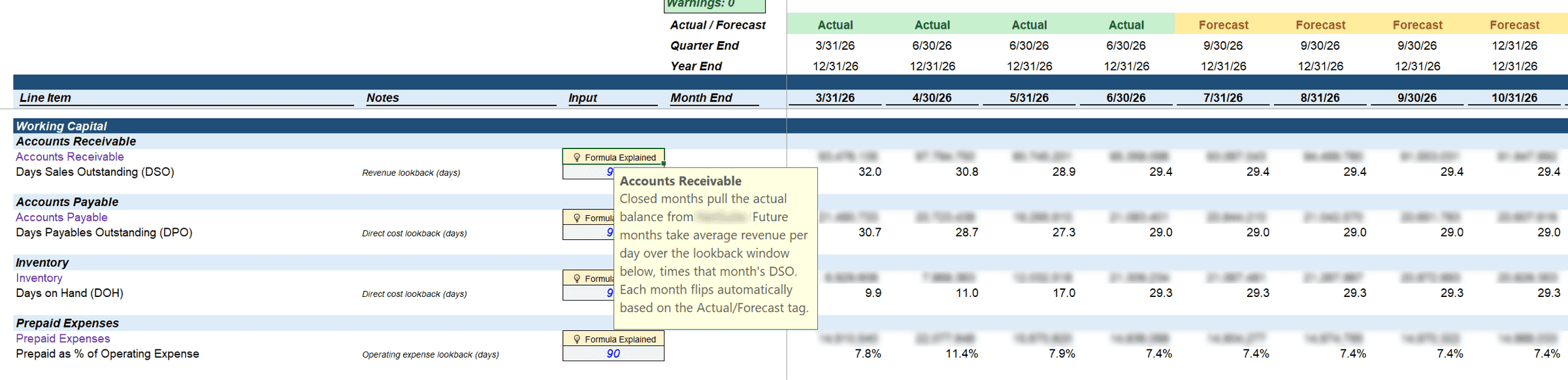Select DPO 29.0 under month 9/30/26
The image size is (1568, 380).
click(1452, 233)
